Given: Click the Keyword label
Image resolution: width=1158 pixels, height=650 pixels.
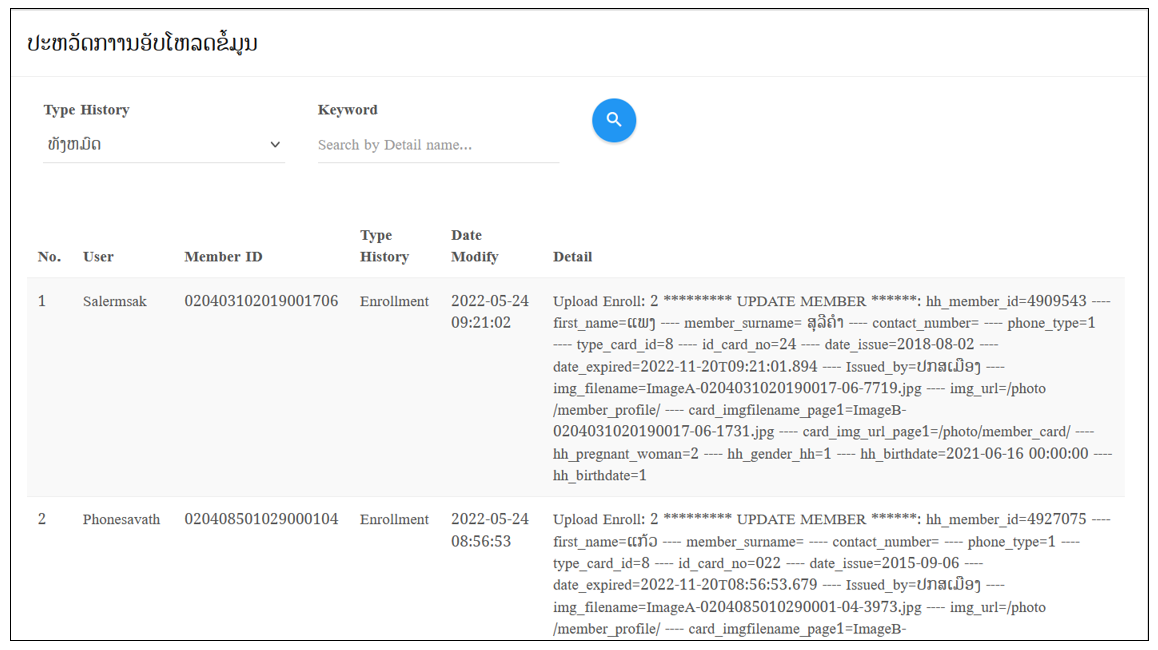Looking at the screenshot, I should pos(347,110).
